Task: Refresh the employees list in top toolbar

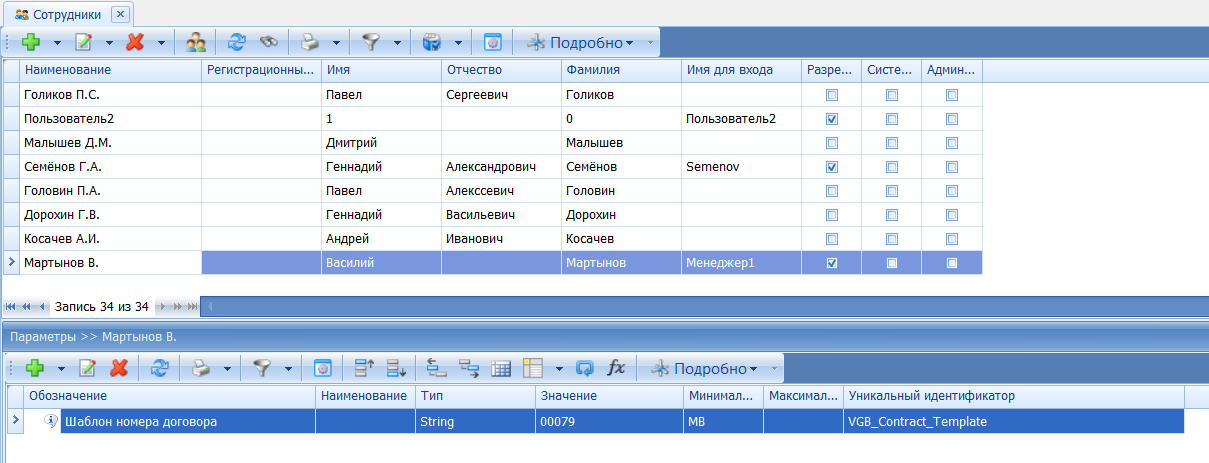Action: pos(237,43)
